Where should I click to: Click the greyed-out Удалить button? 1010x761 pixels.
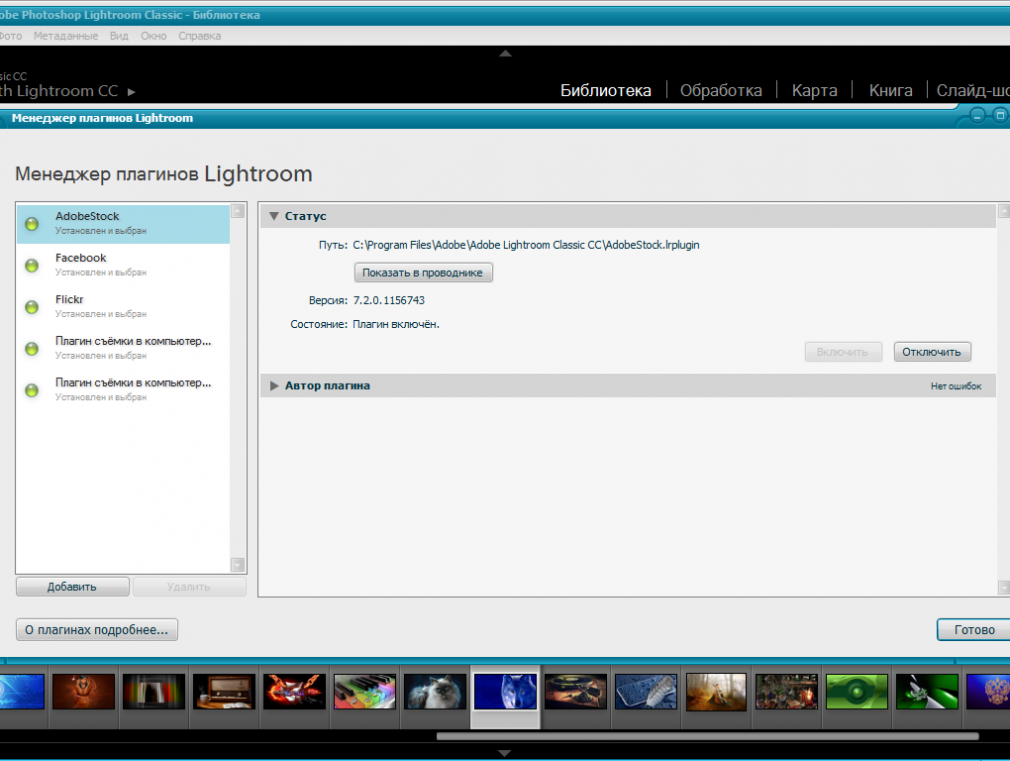[x=189, y=587]
